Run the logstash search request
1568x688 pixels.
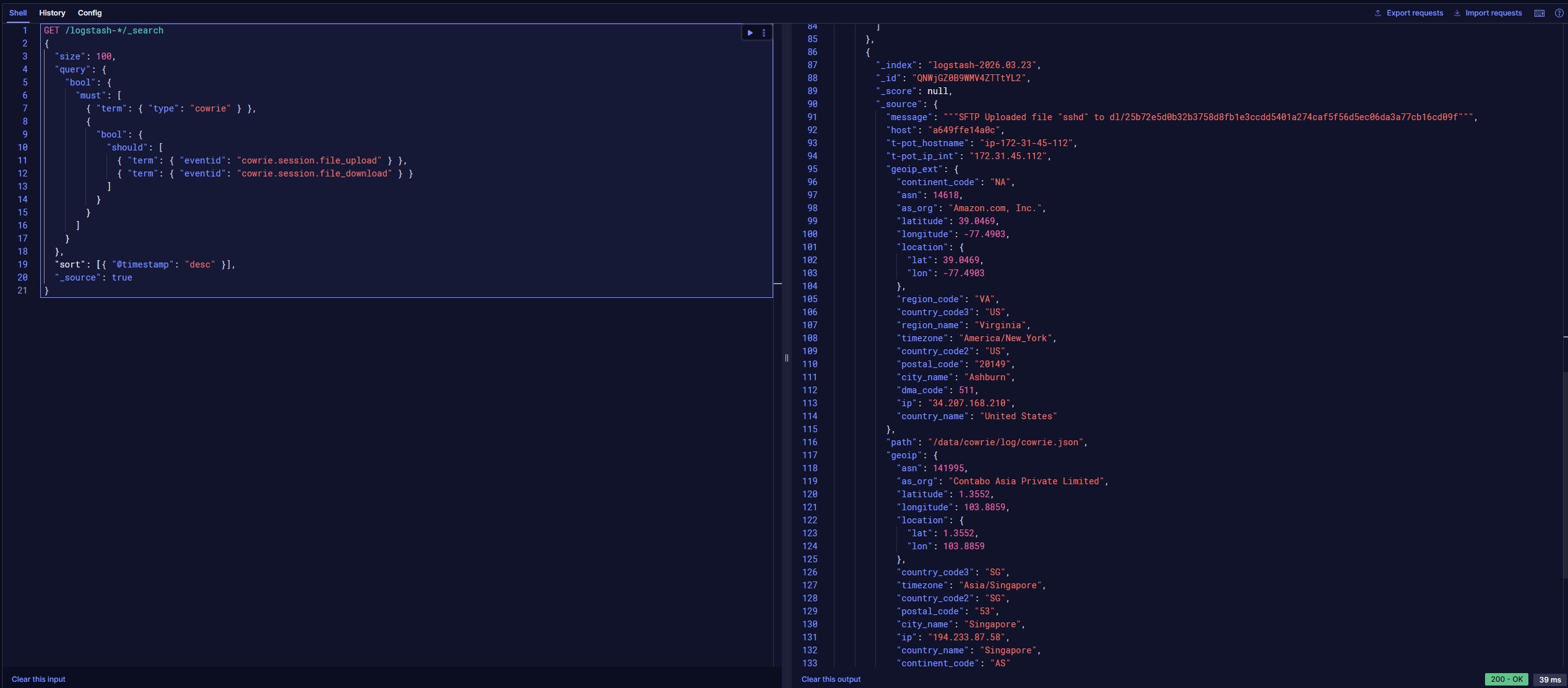tap(750, 33)
